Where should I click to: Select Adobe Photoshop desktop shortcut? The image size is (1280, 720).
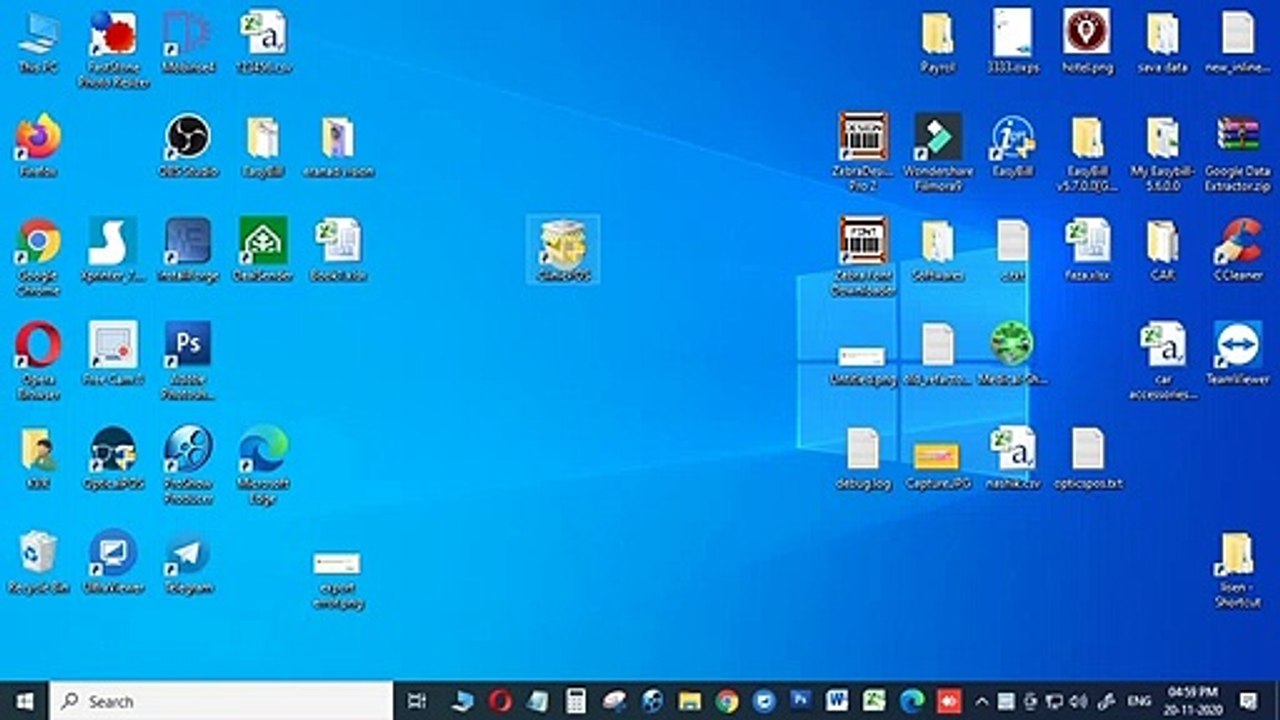[188, 361]
